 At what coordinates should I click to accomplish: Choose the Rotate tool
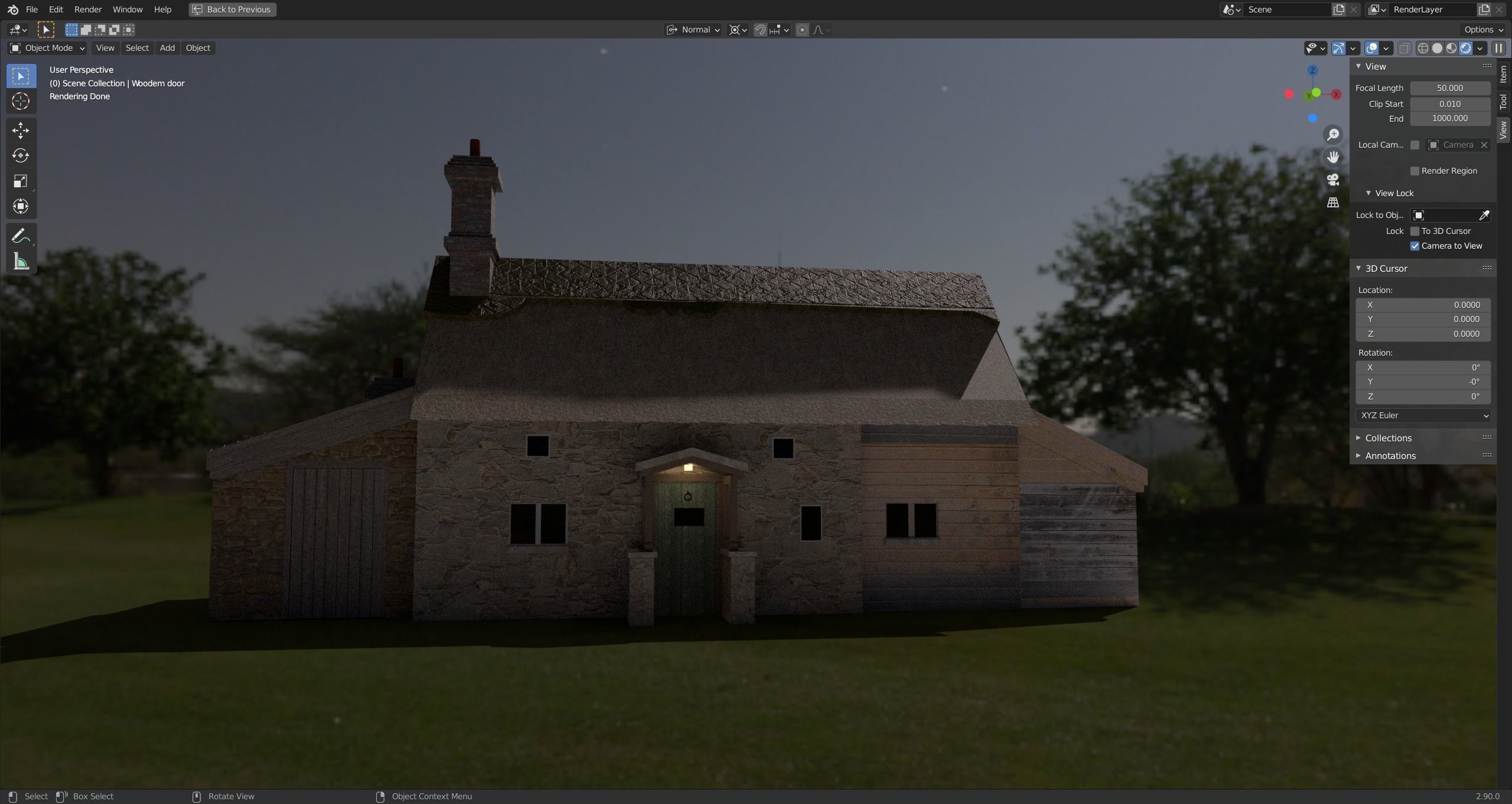click(21, 155)
